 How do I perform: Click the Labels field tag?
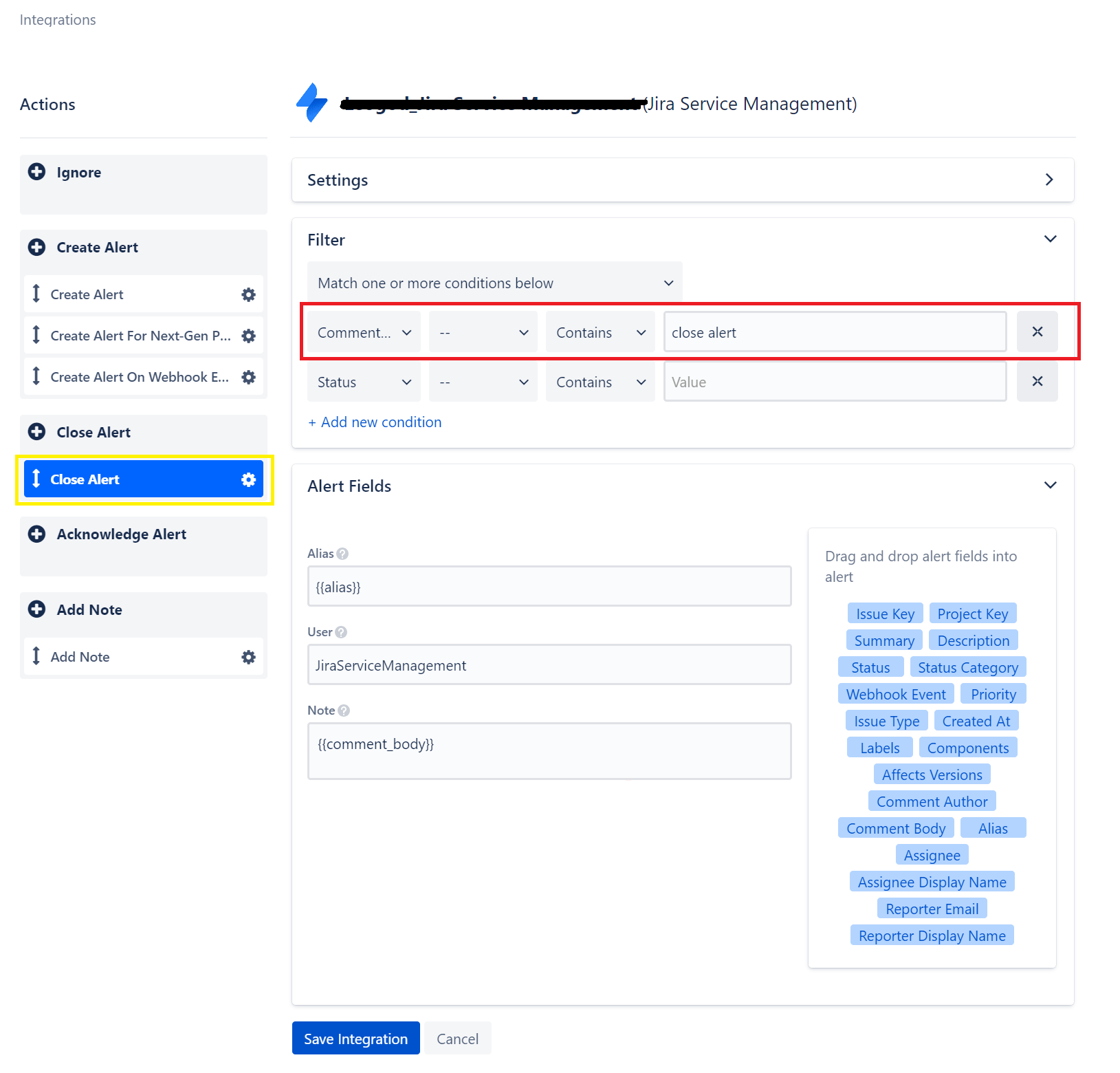tap(880, 748)
